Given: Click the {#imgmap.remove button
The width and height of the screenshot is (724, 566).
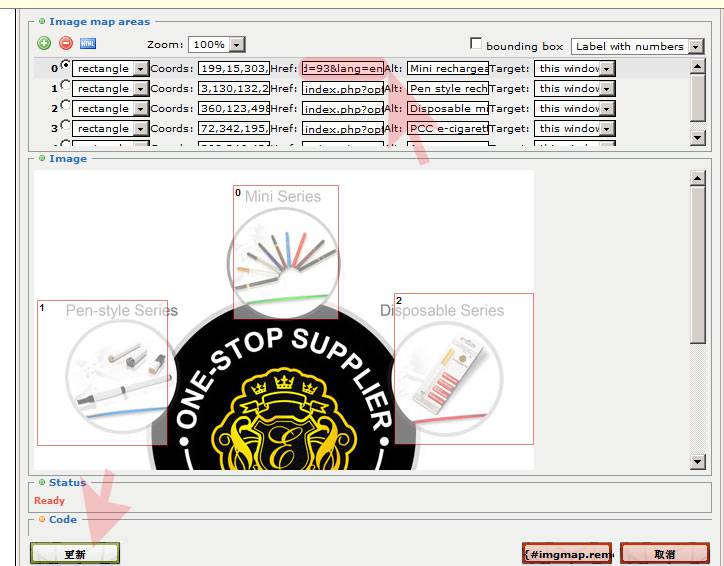Looking at the screenshot, I should (567, 553).
